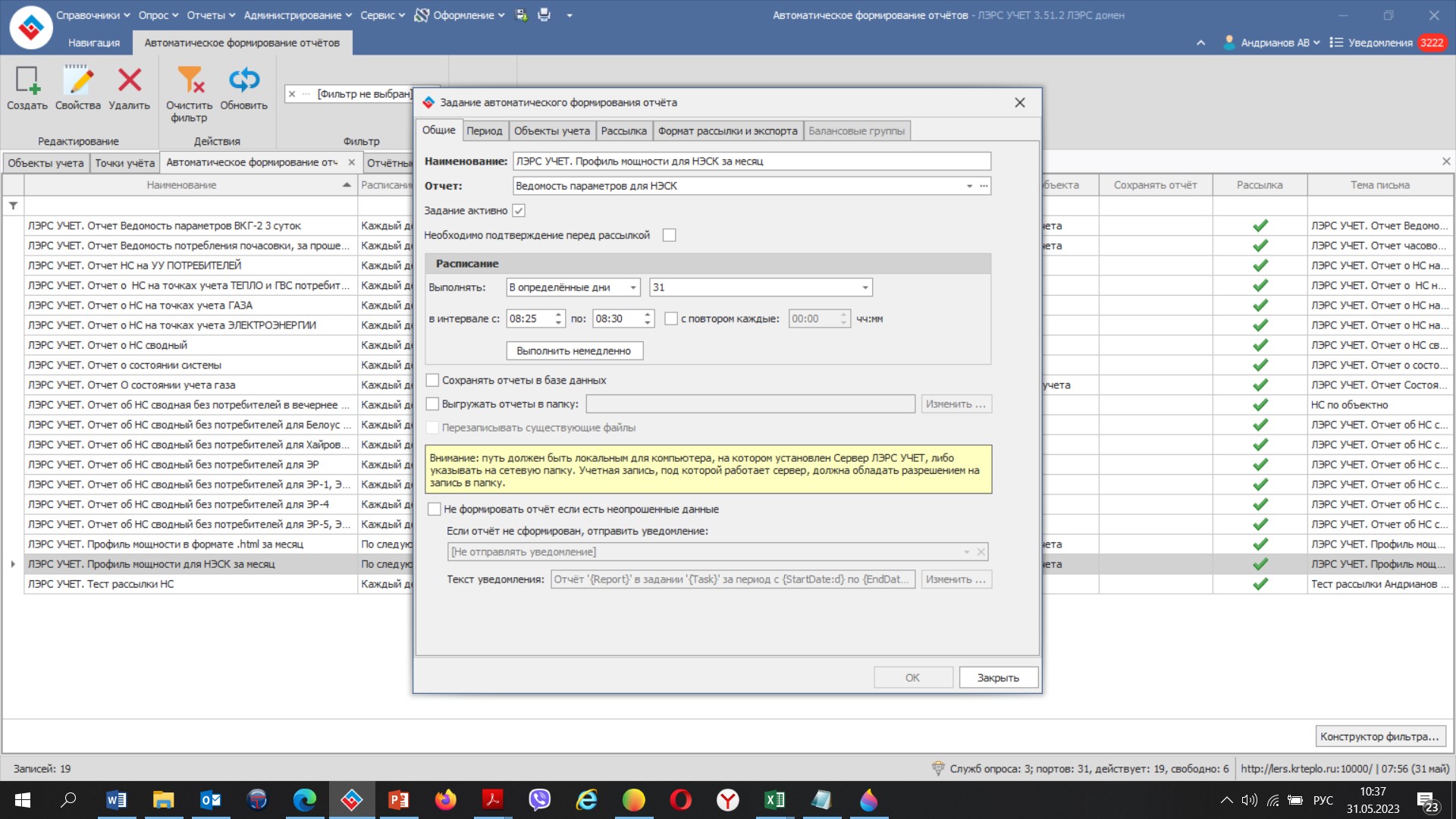This screenshot has height=819, width=1456.
Task: Open Word from the taskbar
Action: (116, 800)
